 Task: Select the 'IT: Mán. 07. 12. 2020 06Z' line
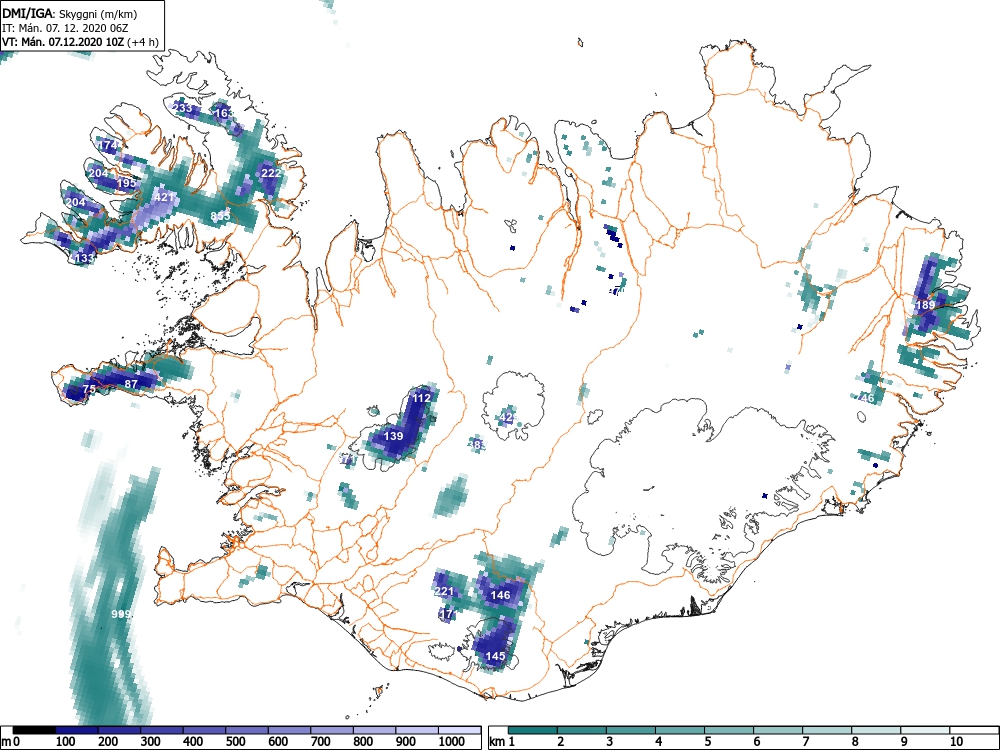65,28
